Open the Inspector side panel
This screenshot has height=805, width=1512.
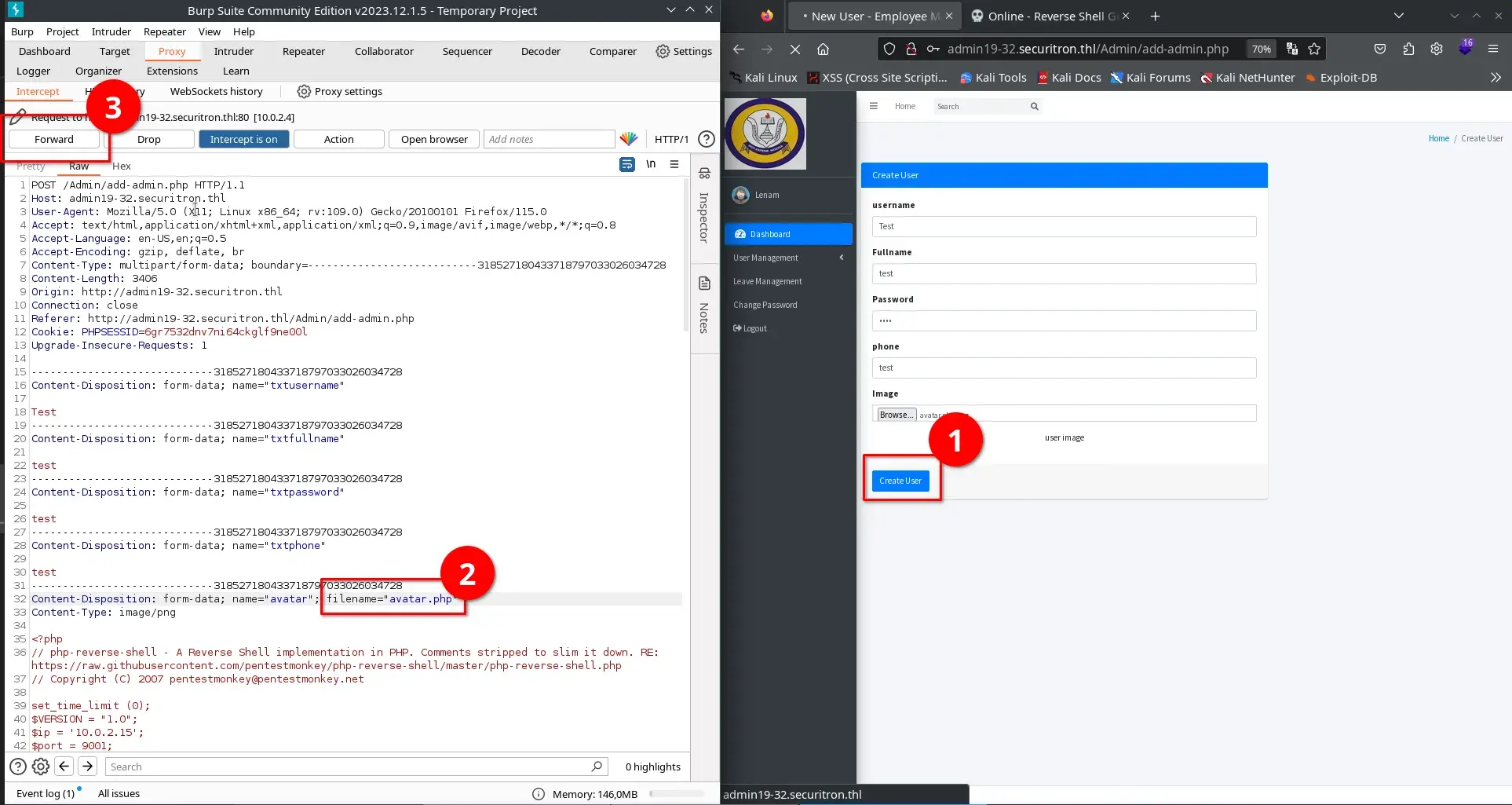pyautogui.click(x=704, y=206)
